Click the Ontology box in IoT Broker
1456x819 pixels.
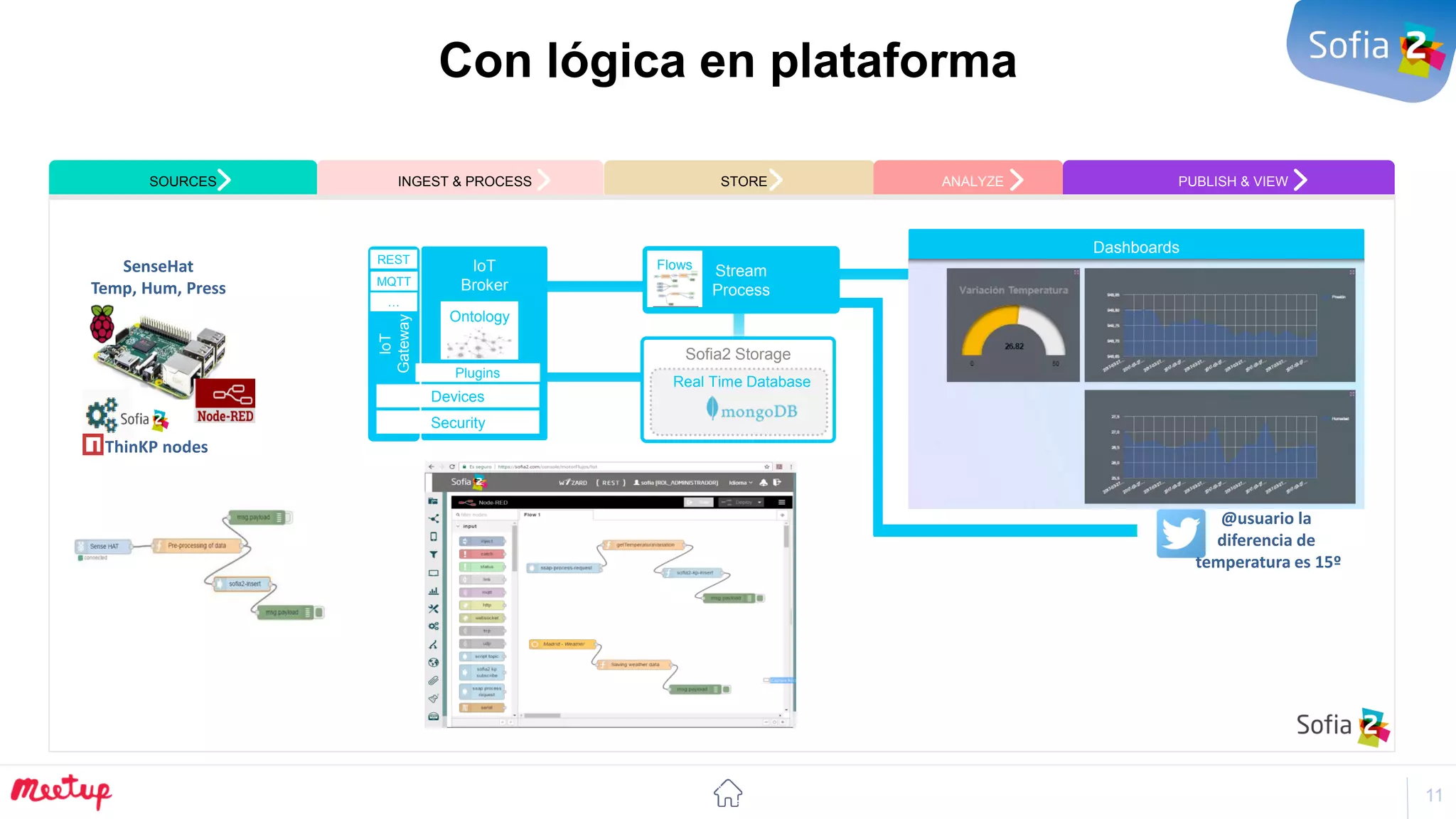pyautogui.click(x=479, y=331)
